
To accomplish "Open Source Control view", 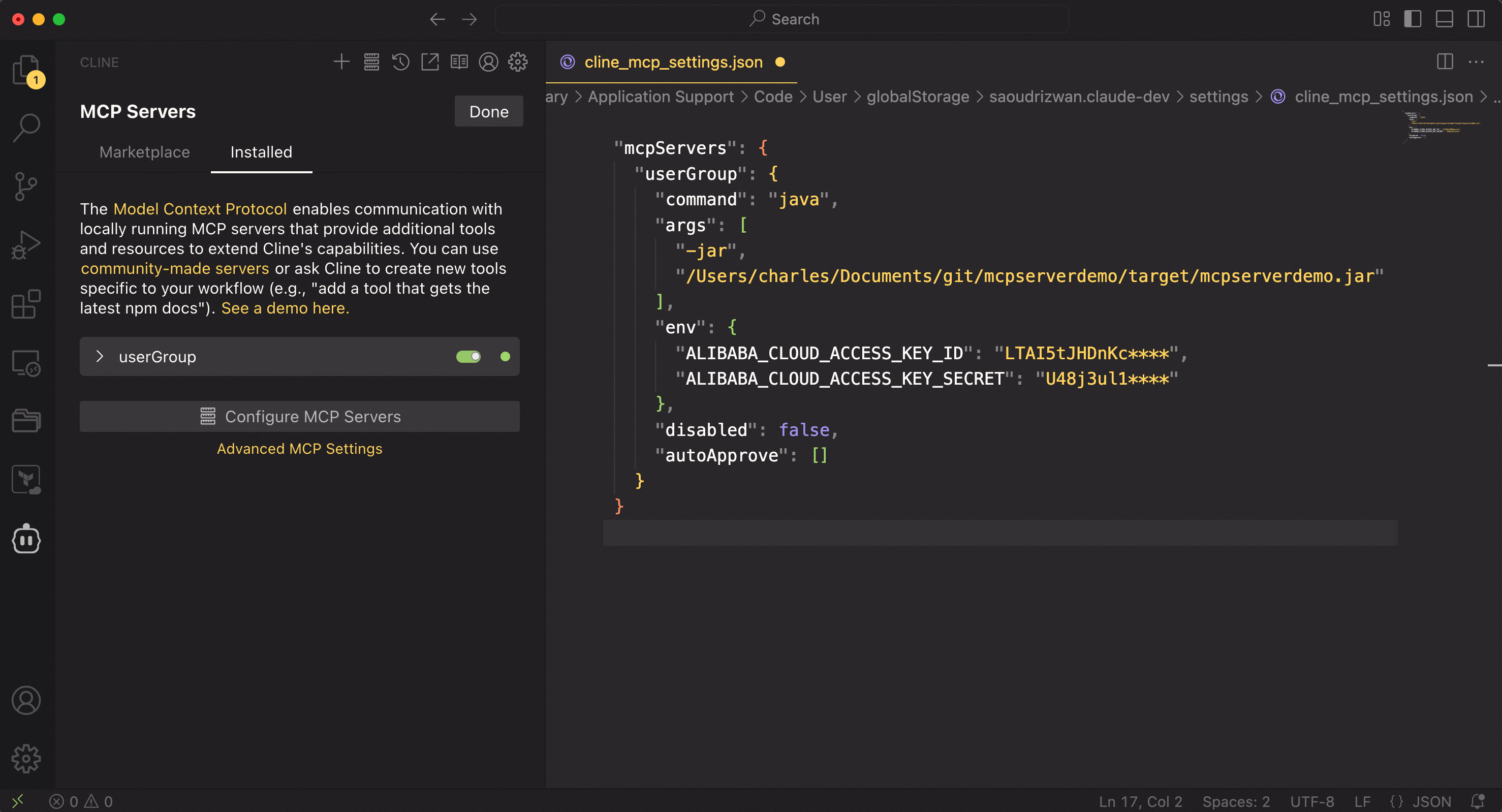I will point(26,186).
